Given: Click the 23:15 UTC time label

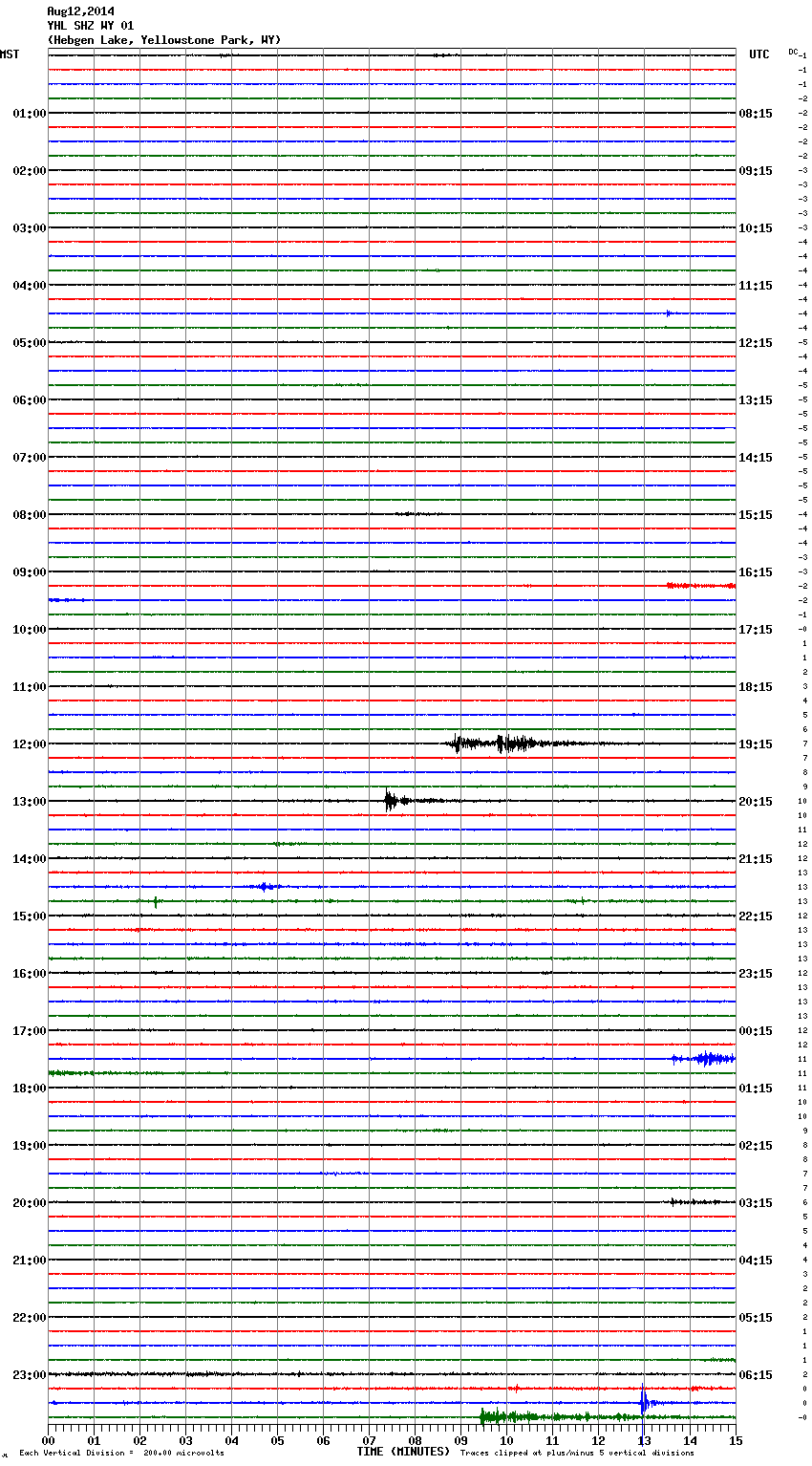Looking at the screenshot, I should click(756, 974).
